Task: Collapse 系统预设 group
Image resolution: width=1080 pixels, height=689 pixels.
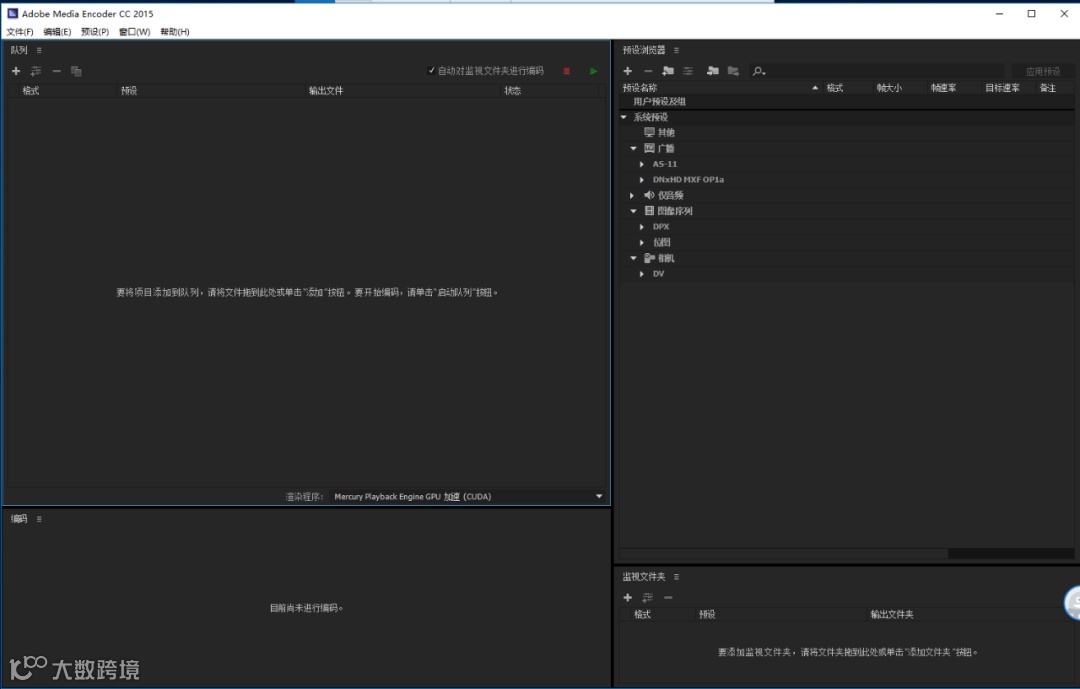Action: 624,117
